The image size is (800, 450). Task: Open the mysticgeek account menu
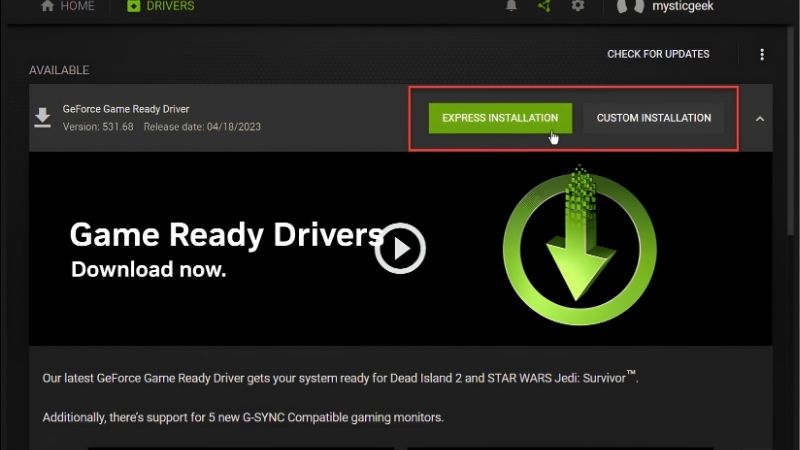(665, 6)
